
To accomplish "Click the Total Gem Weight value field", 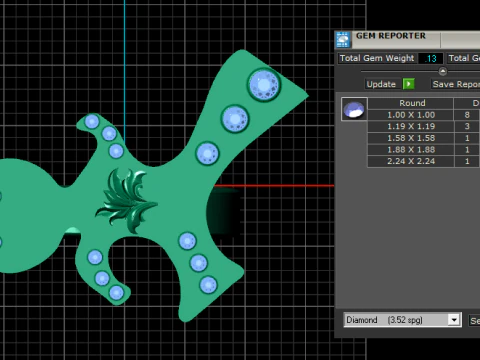I will point(430,58).
